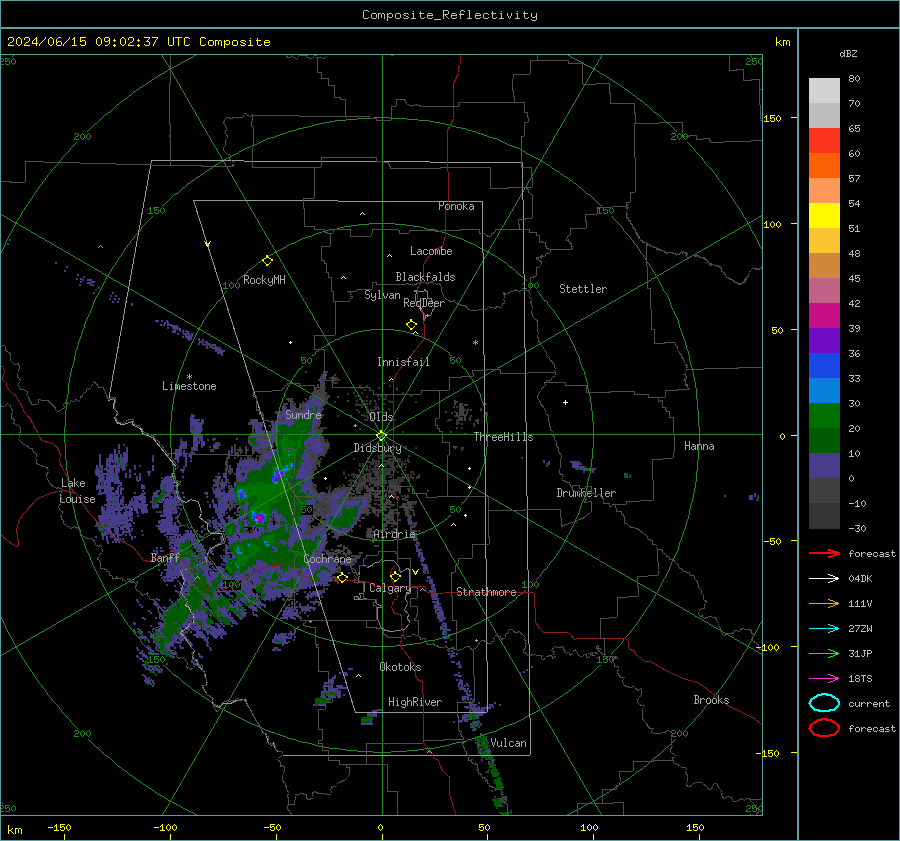This screenshot has height=841, width=900.
Task: Click the cyan current ellipse icon
Action: [824, 703]
